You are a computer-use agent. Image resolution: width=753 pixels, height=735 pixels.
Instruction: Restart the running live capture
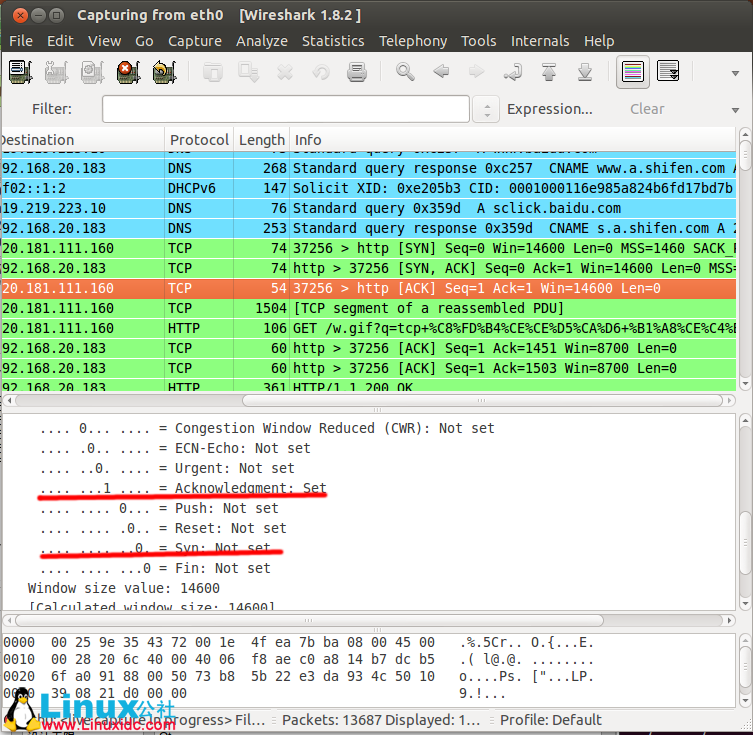coord(164,72)
